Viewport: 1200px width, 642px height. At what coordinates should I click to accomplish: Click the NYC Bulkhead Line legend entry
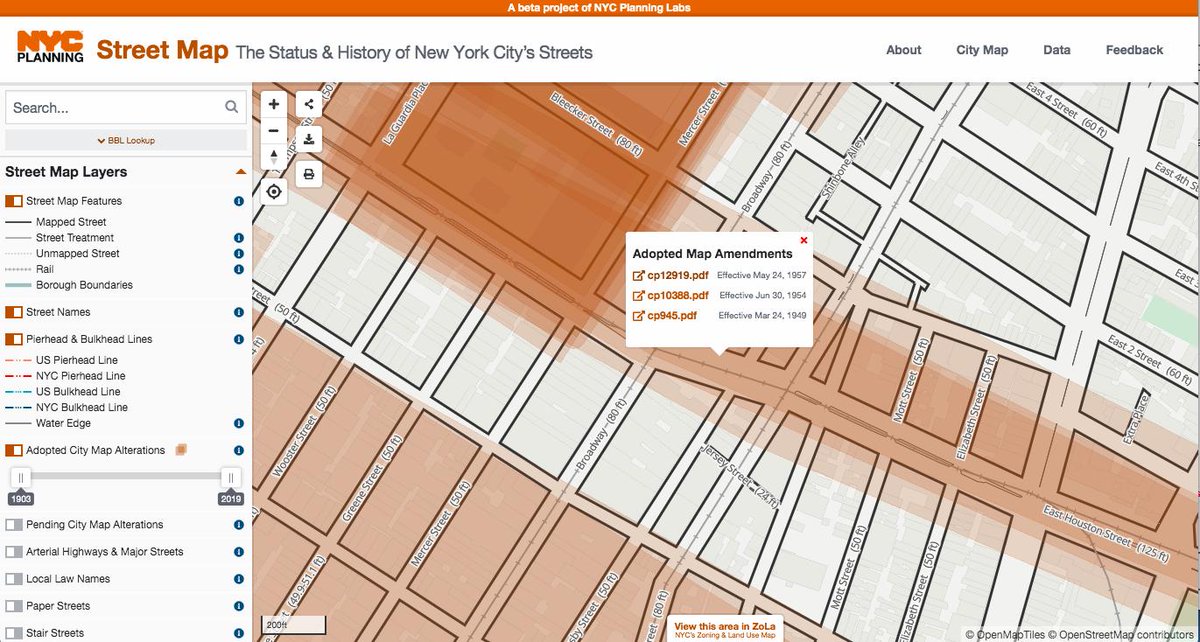coord(81,408)
